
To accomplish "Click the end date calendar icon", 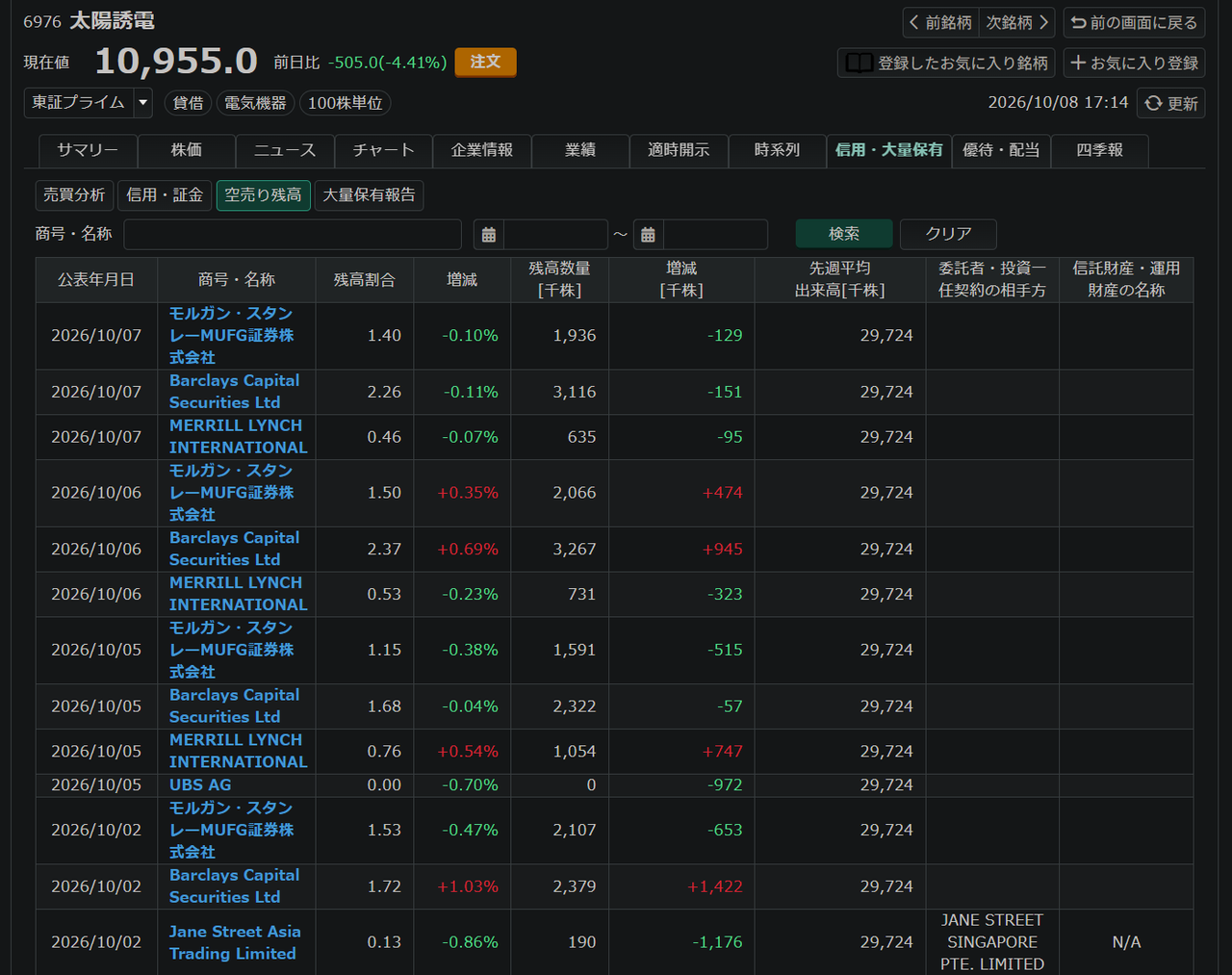I will (x=648, y=234).
